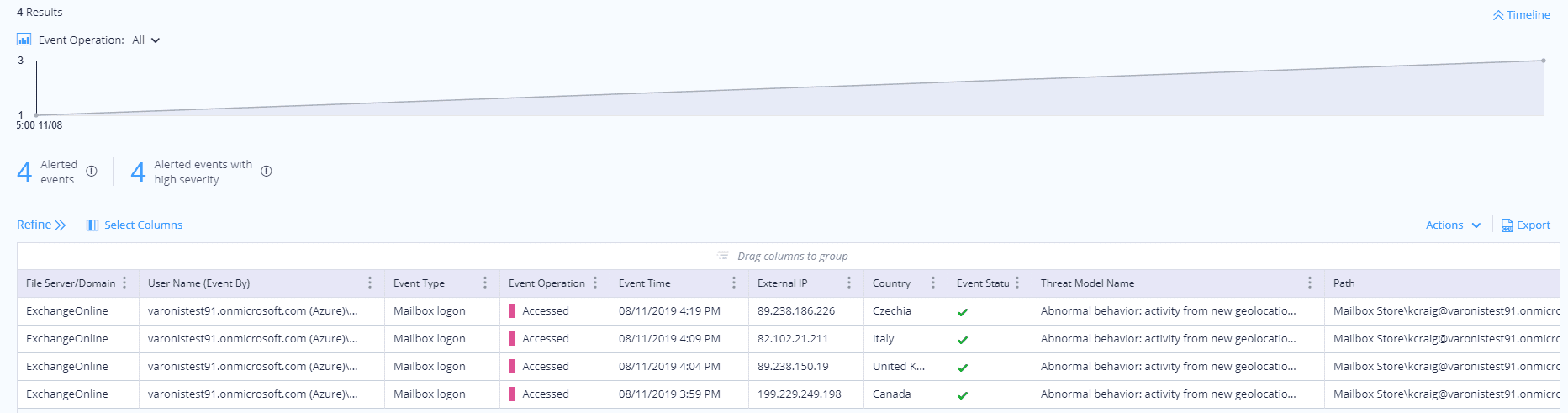Click the Export link
Viewport: 1568px width, 413px height.
click(1534, 225)
